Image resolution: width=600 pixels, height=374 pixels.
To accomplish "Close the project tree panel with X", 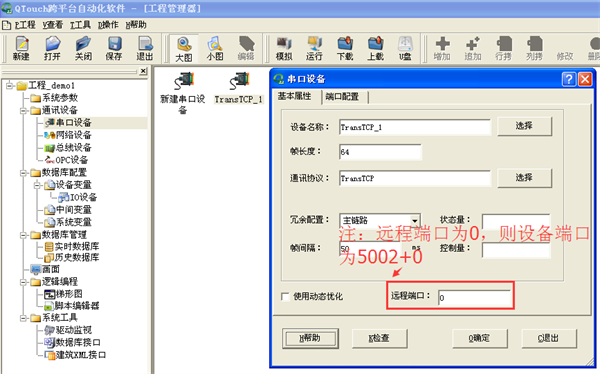I will (x=143, y=71).
